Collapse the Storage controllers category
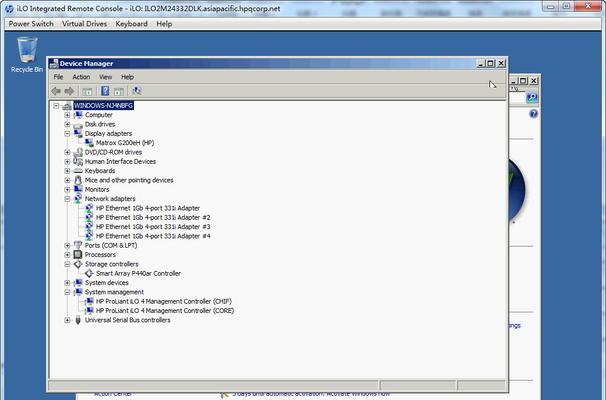Viewport: 606px width, 400px height. click(x=67, y=264)
